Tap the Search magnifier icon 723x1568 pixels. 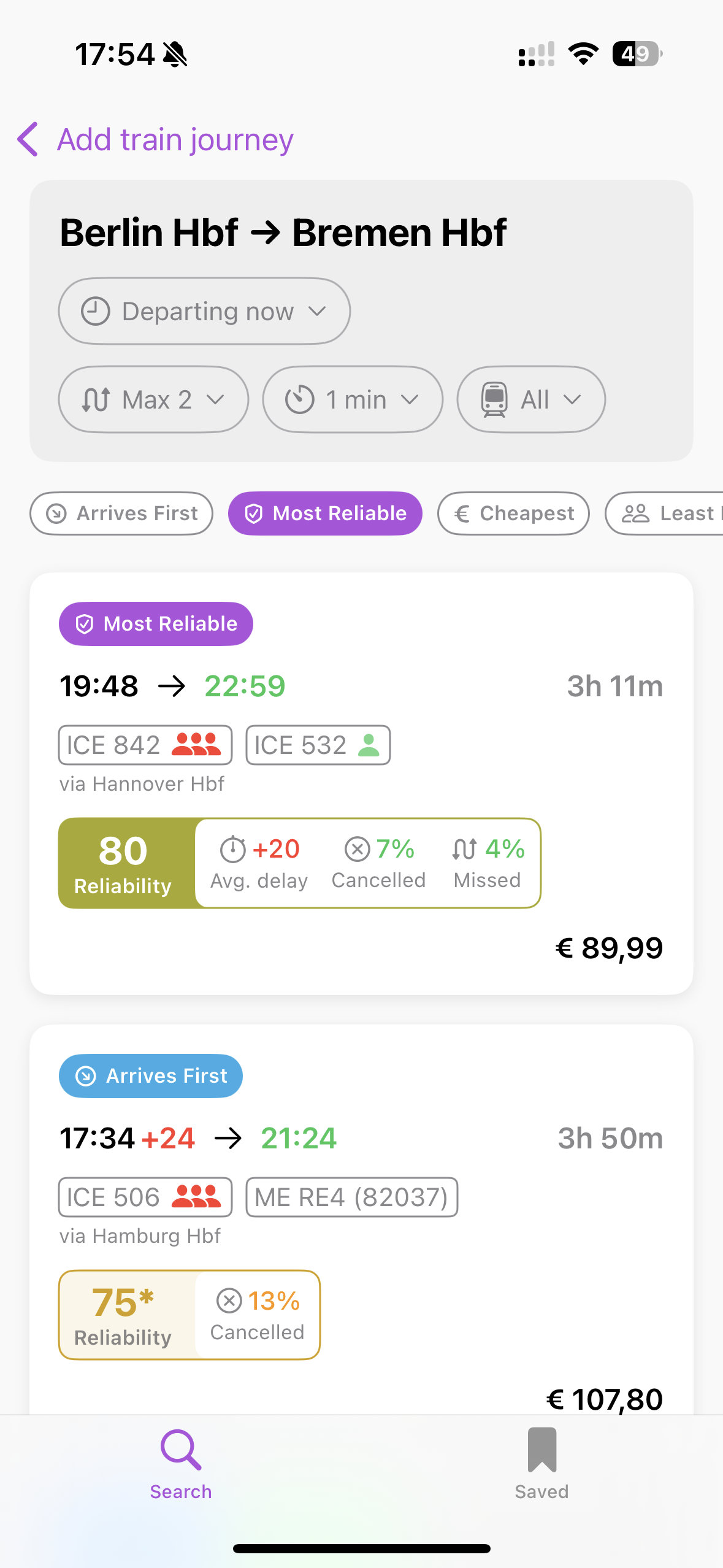tap(180, 1450)
